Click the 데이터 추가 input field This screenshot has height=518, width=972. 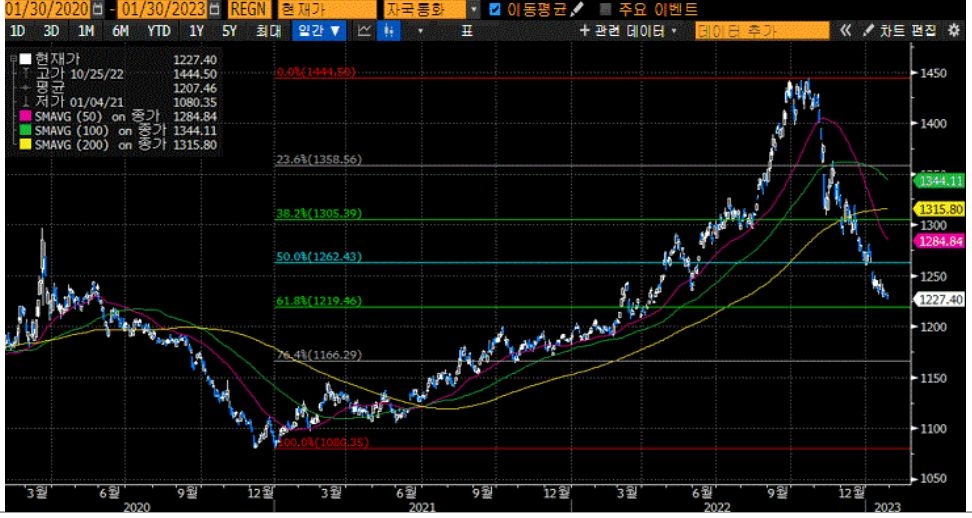762,31
